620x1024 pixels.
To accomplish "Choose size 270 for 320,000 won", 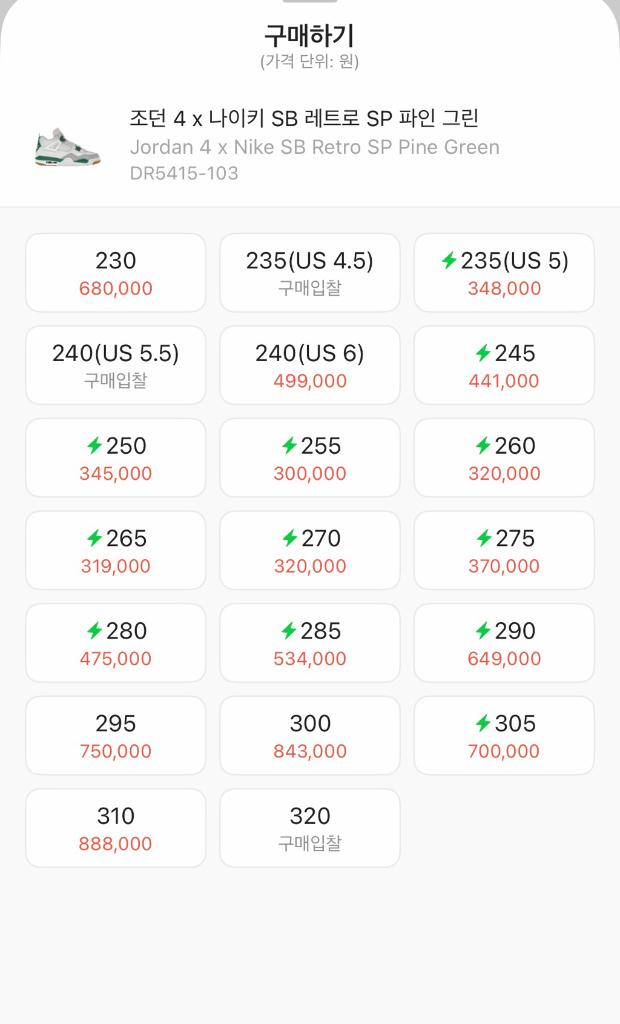I will [x=310, y=550].
